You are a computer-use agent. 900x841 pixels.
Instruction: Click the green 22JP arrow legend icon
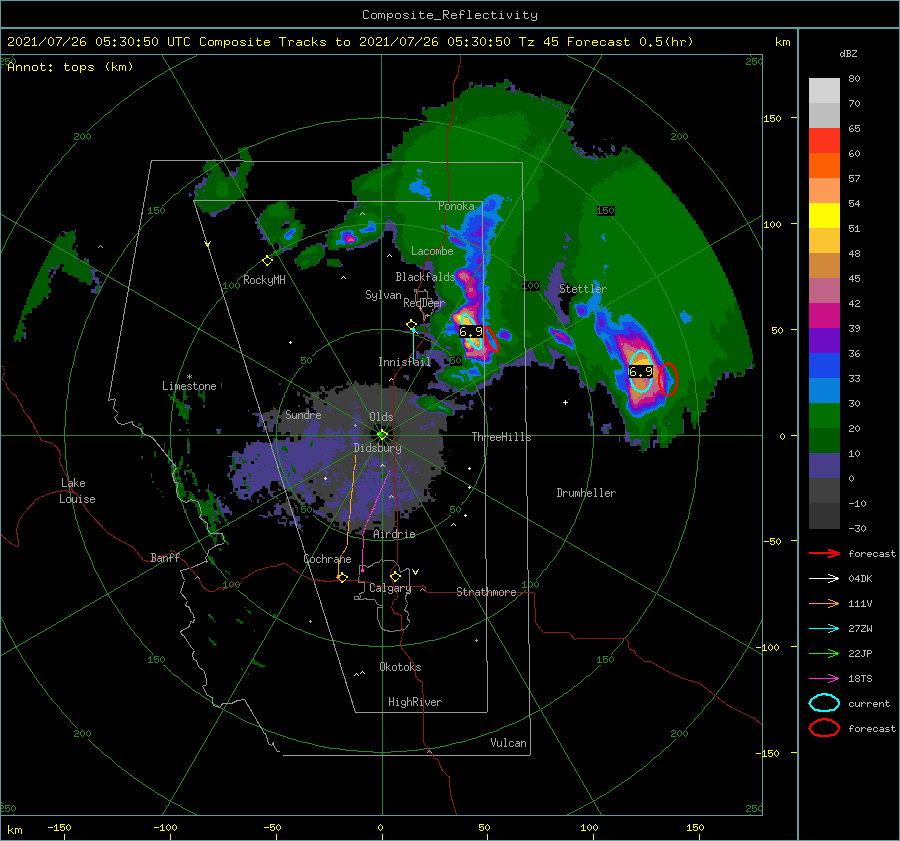pos(824,653)
